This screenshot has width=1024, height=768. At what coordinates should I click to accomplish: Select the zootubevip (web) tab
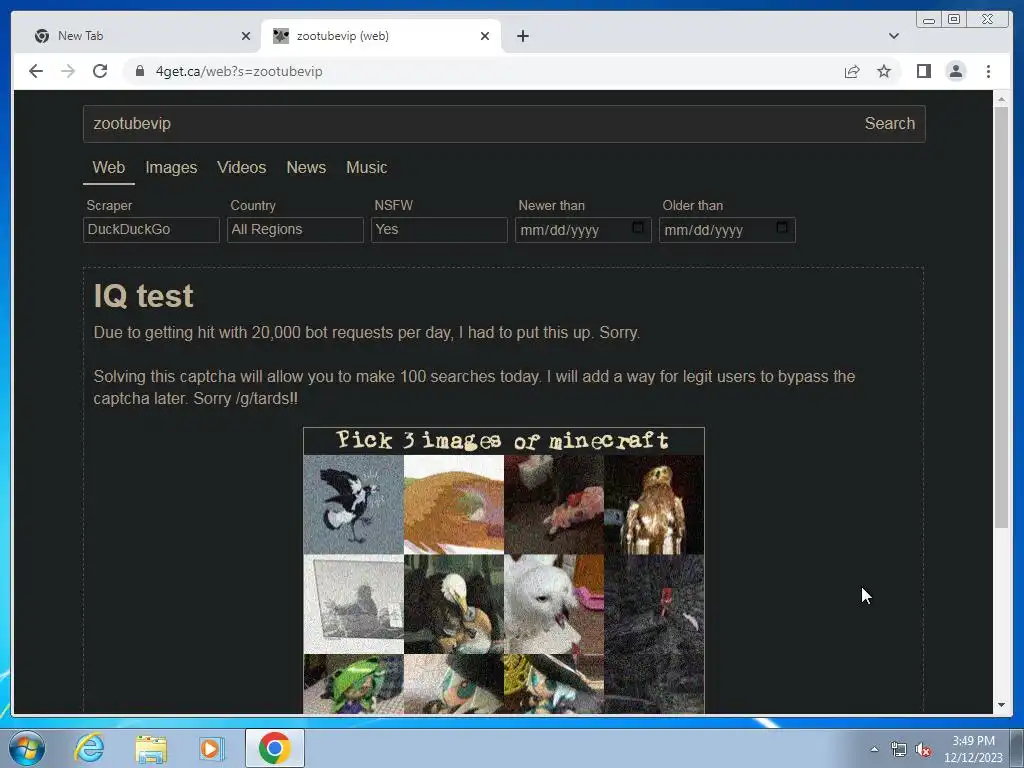point(381,36)
